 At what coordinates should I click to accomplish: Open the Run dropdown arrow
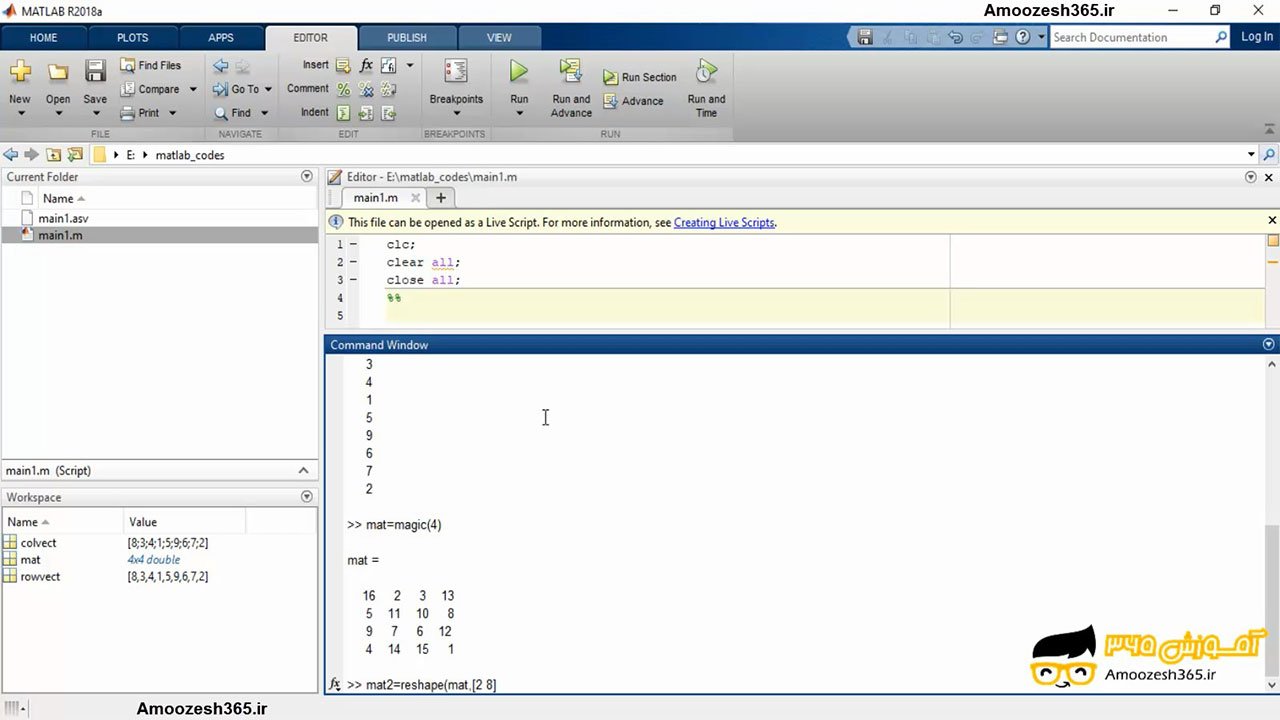(519, 113)
